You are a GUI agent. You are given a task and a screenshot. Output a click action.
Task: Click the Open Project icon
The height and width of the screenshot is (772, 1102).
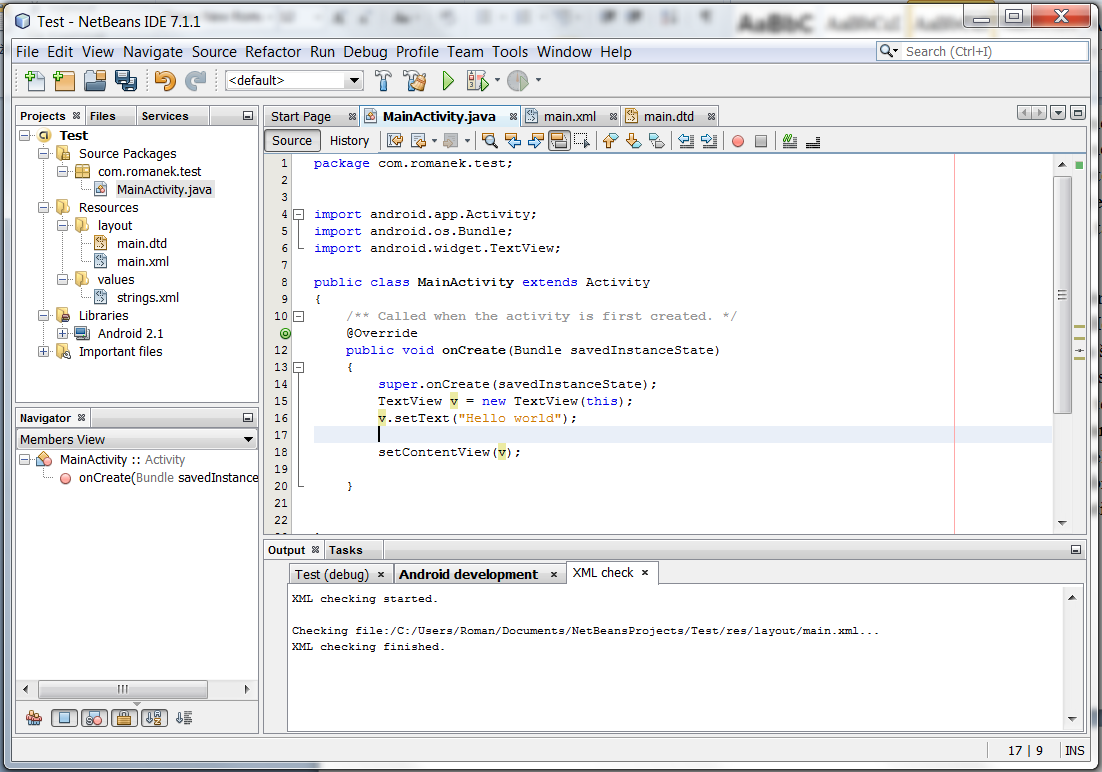pos(95,81)
